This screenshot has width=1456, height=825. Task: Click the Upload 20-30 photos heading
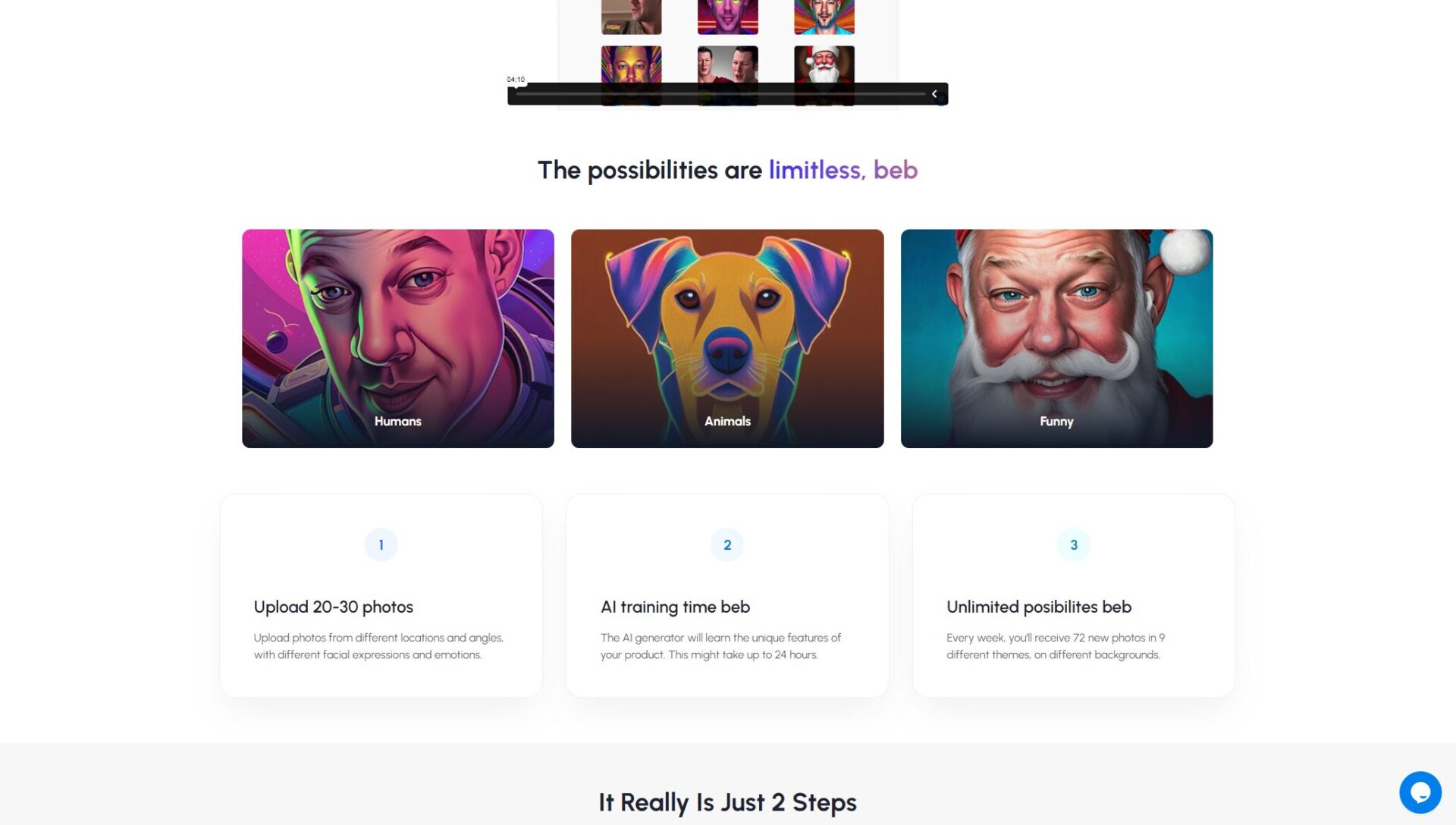pyautogui.click(x=334, y=607)
